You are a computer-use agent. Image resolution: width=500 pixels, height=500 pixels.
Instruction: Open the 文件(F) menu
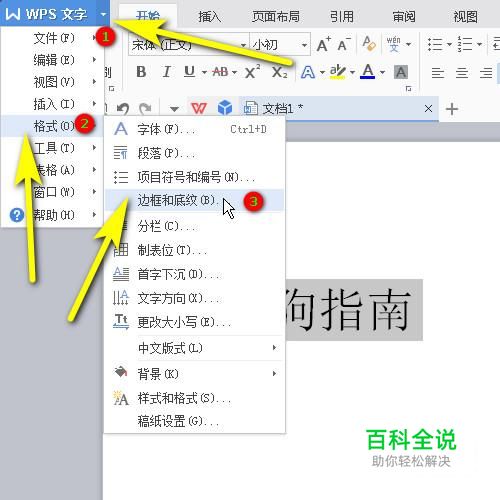(x=52, y=38)
